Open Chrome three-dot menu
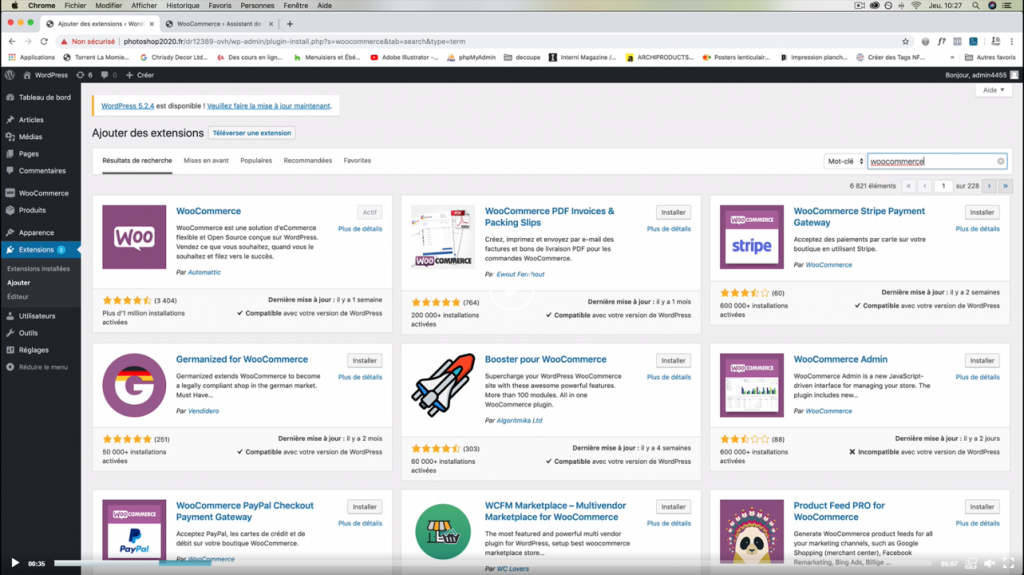The height and width of the screenshot is (575, 1024). coord(1012,41)
